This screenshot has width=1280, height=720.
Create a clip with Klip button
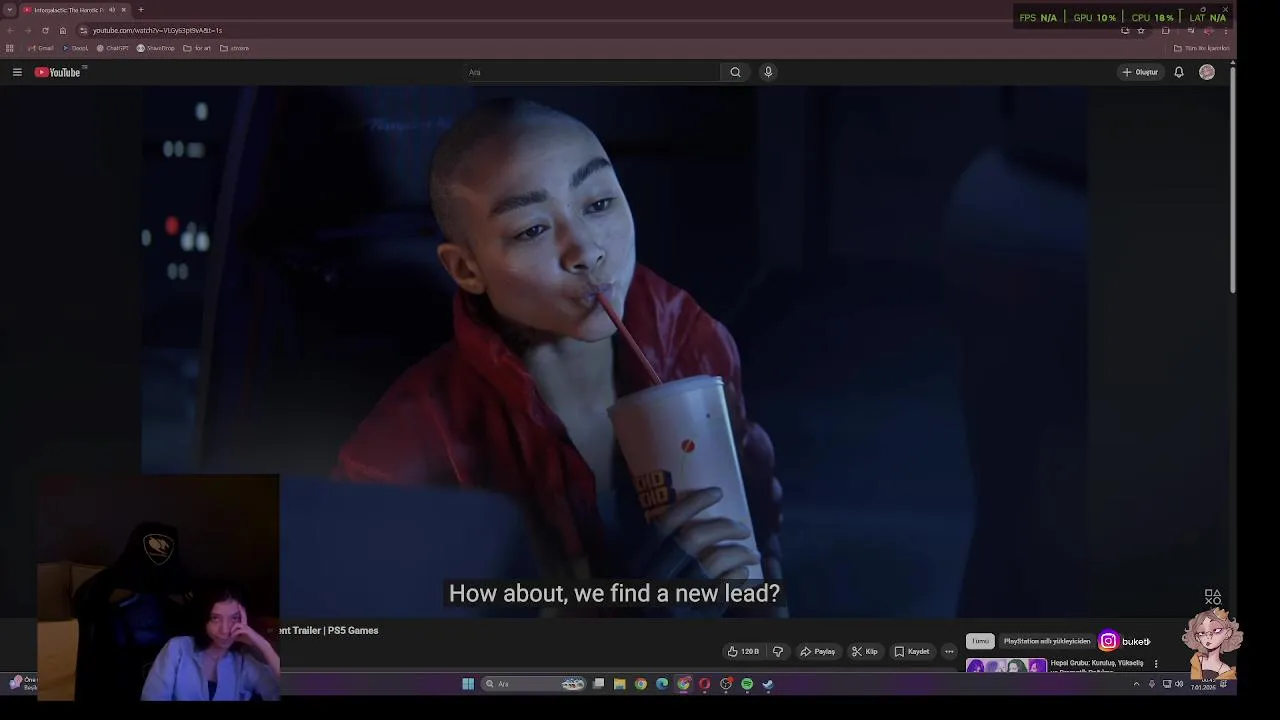point(865,651)
